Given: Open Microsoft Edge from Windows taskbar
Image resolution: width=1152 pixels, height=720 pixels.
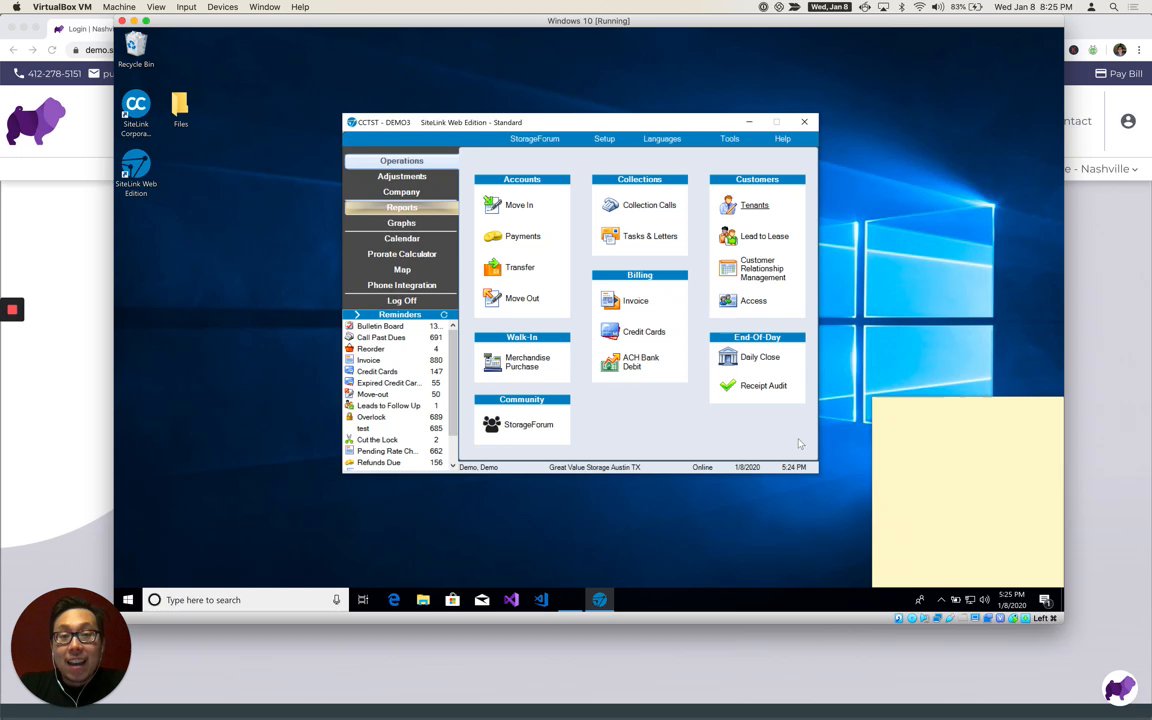Looking at the screenshot, I should click(394, 600).
